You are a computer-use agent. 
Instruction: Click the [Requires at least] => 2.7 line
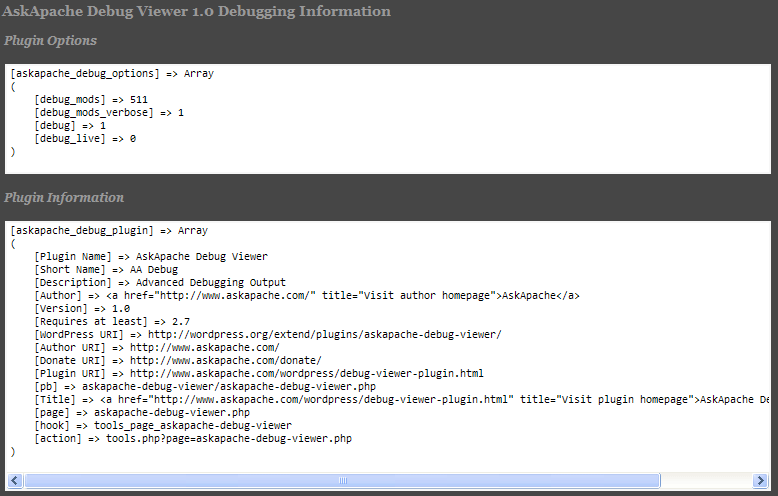pos(112,321)
